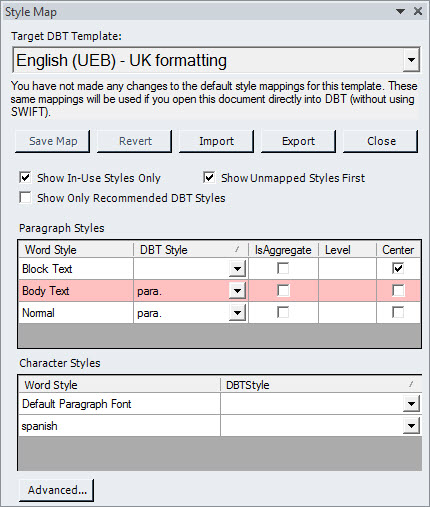This screenshot has height=507, width=430.
Task: Check IsAggregate for Body Text row
Action: pyautogui.click(x=283, y=290)
